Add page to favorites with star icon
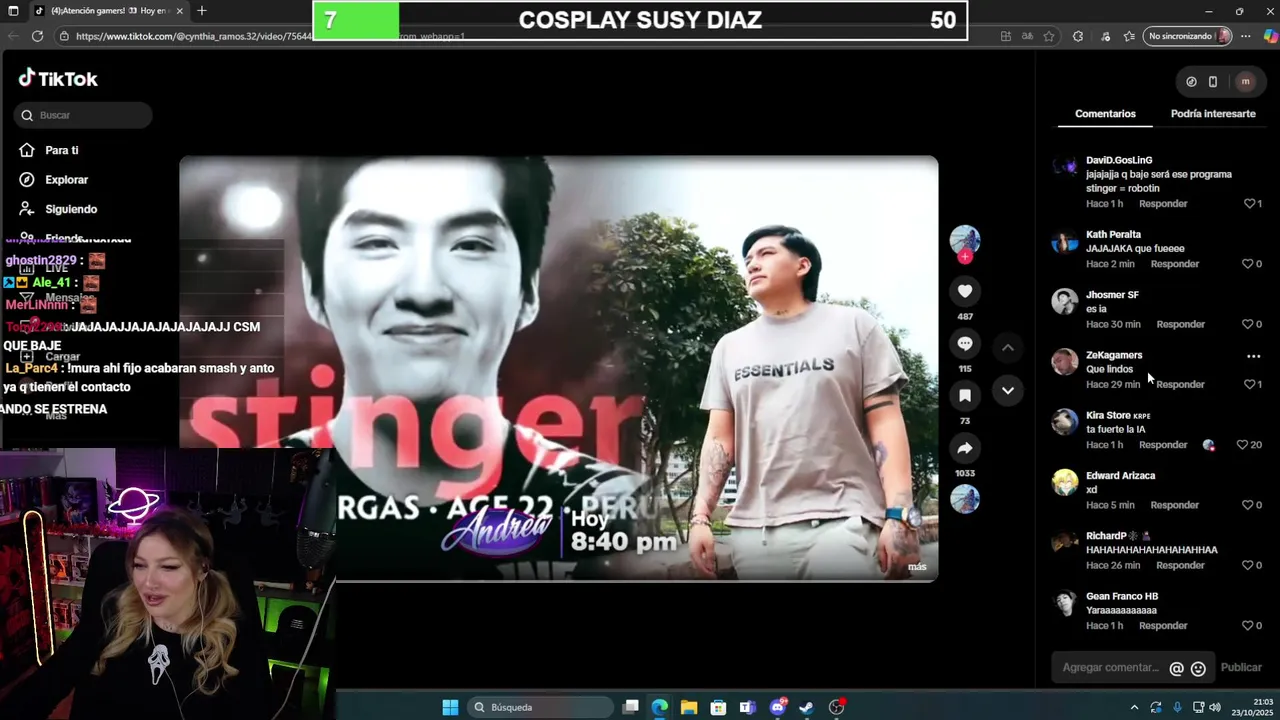The height and width of the screenshot is (720, 1280). pos(1049,36)
